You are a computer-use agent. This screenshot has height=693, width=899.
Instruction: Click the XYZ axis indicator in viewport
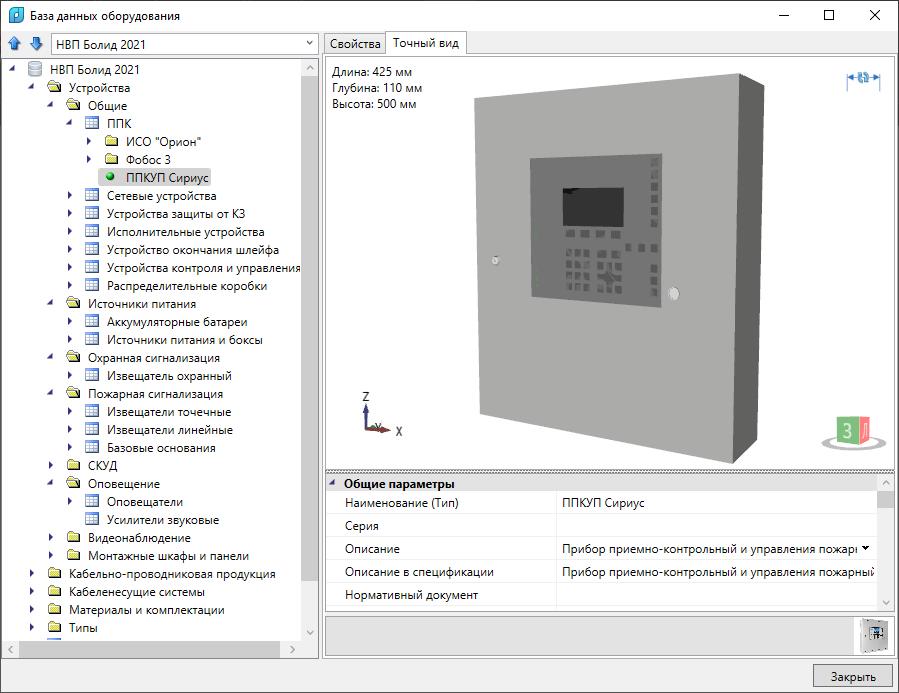point(377,416)
